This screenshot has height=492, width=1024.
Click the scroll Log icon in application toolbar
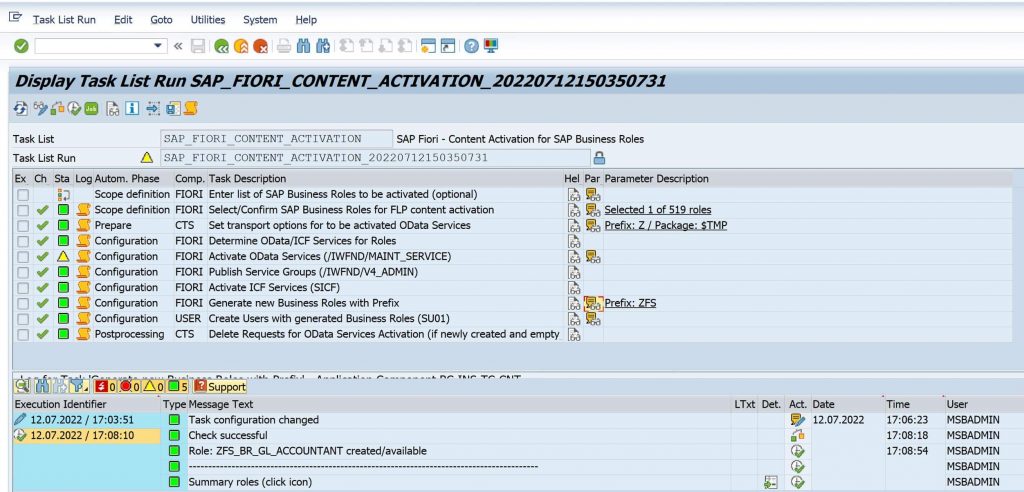191,108
